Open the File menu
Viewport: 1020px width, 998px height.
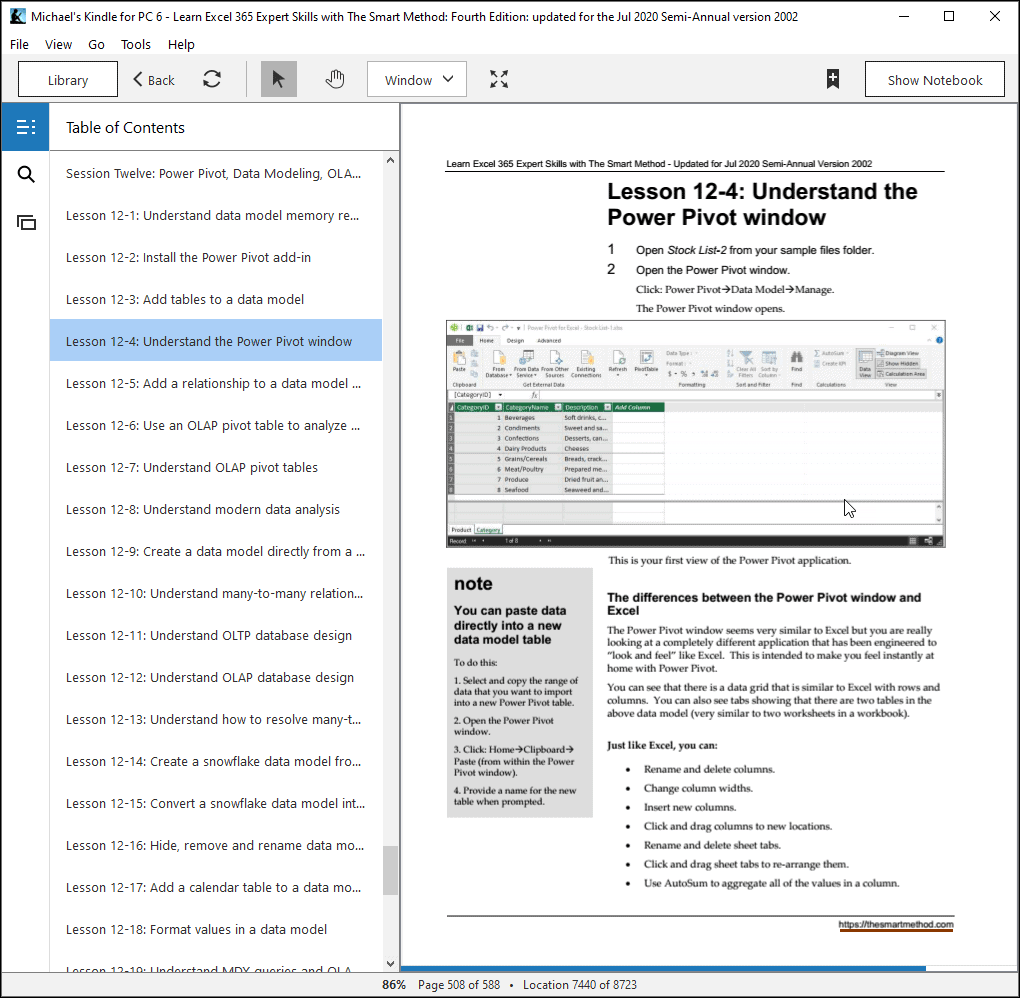tap(20, 44)
